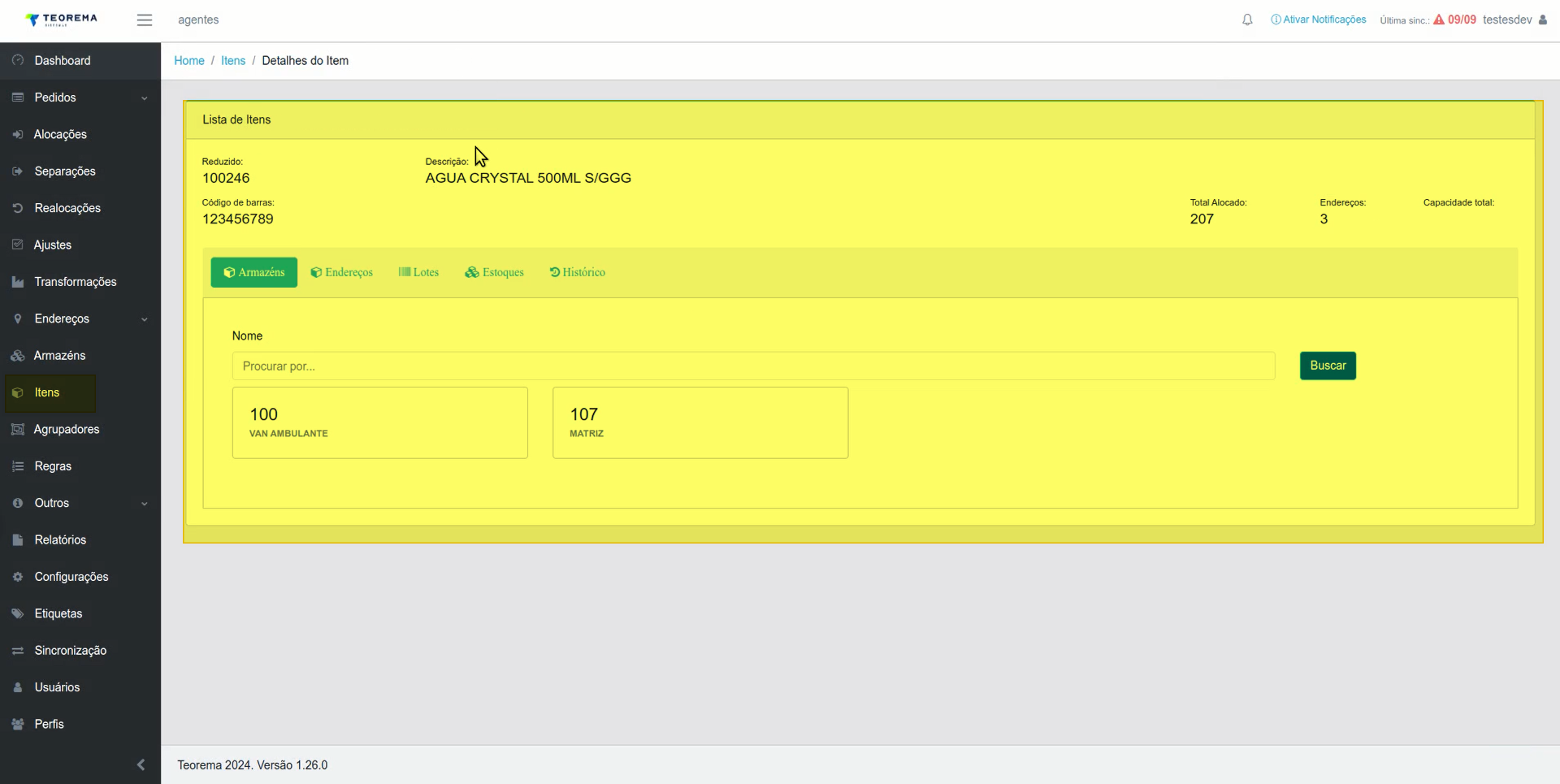Expand the Outros submenu chevron

point(145,504)
